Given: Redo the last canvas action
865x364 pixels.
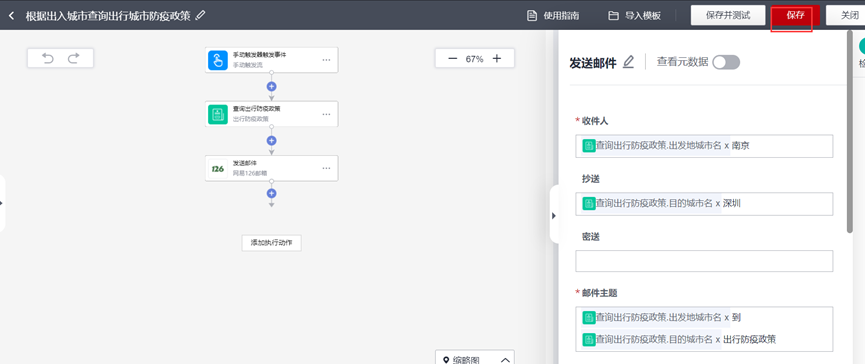Looking at the screenshot, I should (73, 58).
